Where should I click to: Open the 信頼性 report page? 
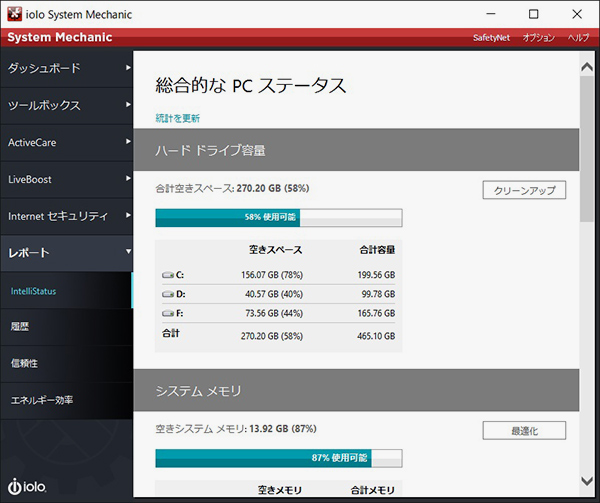pos(66,363)
